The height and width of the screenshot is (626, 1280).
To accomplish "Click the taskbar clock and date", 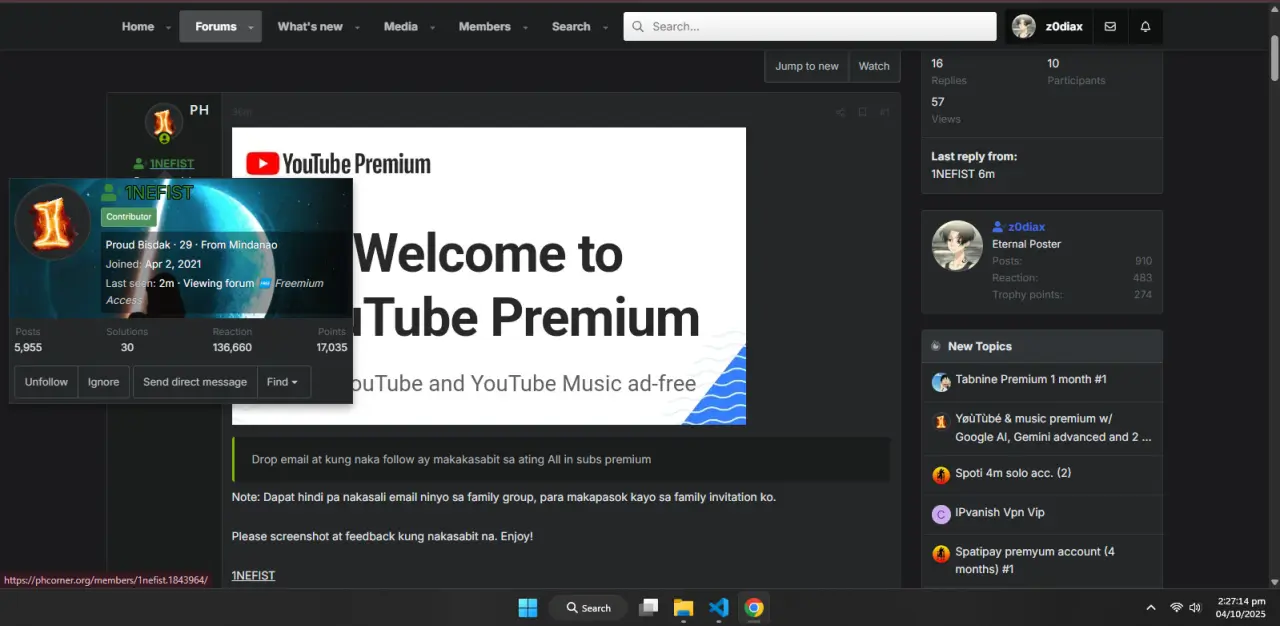I will click(1241, 607).
